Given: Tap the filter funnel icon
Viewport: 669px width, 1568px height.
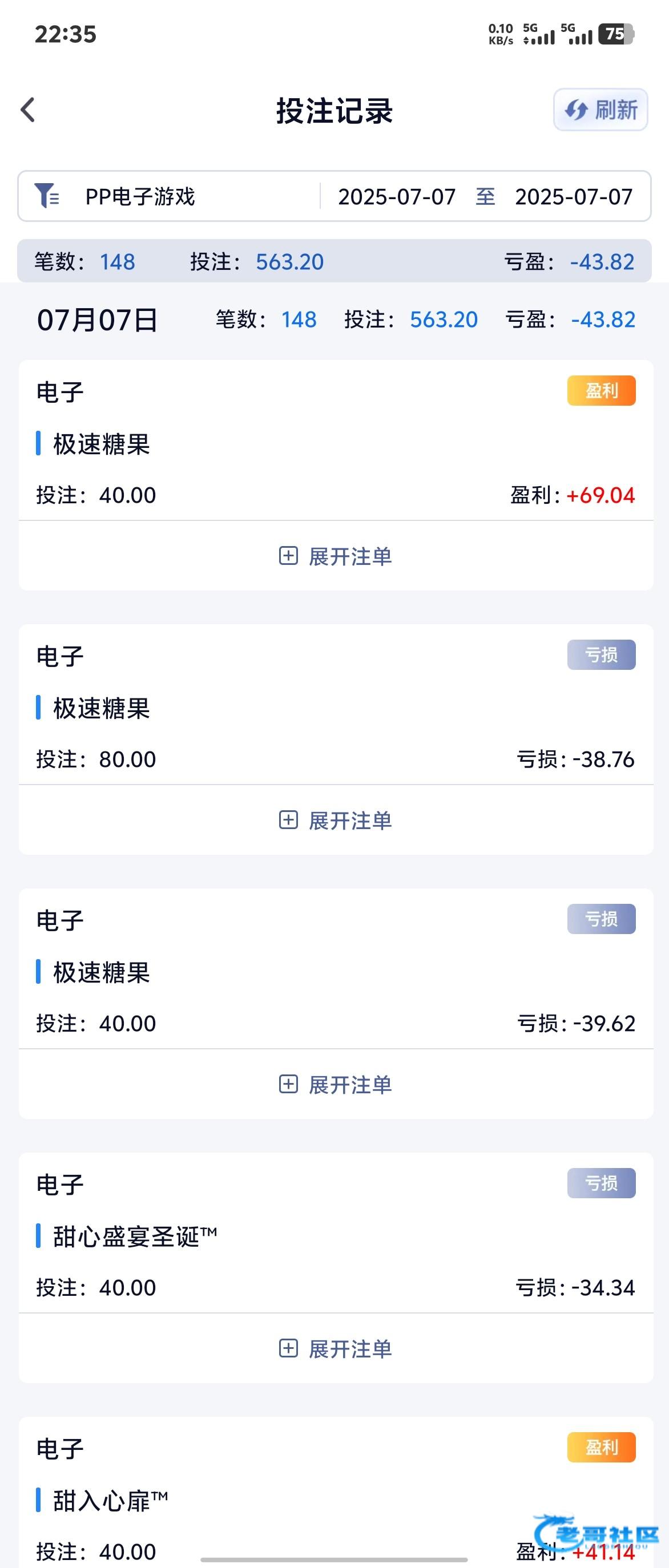Looking at the screenshot, I should [x=46, y=196].
